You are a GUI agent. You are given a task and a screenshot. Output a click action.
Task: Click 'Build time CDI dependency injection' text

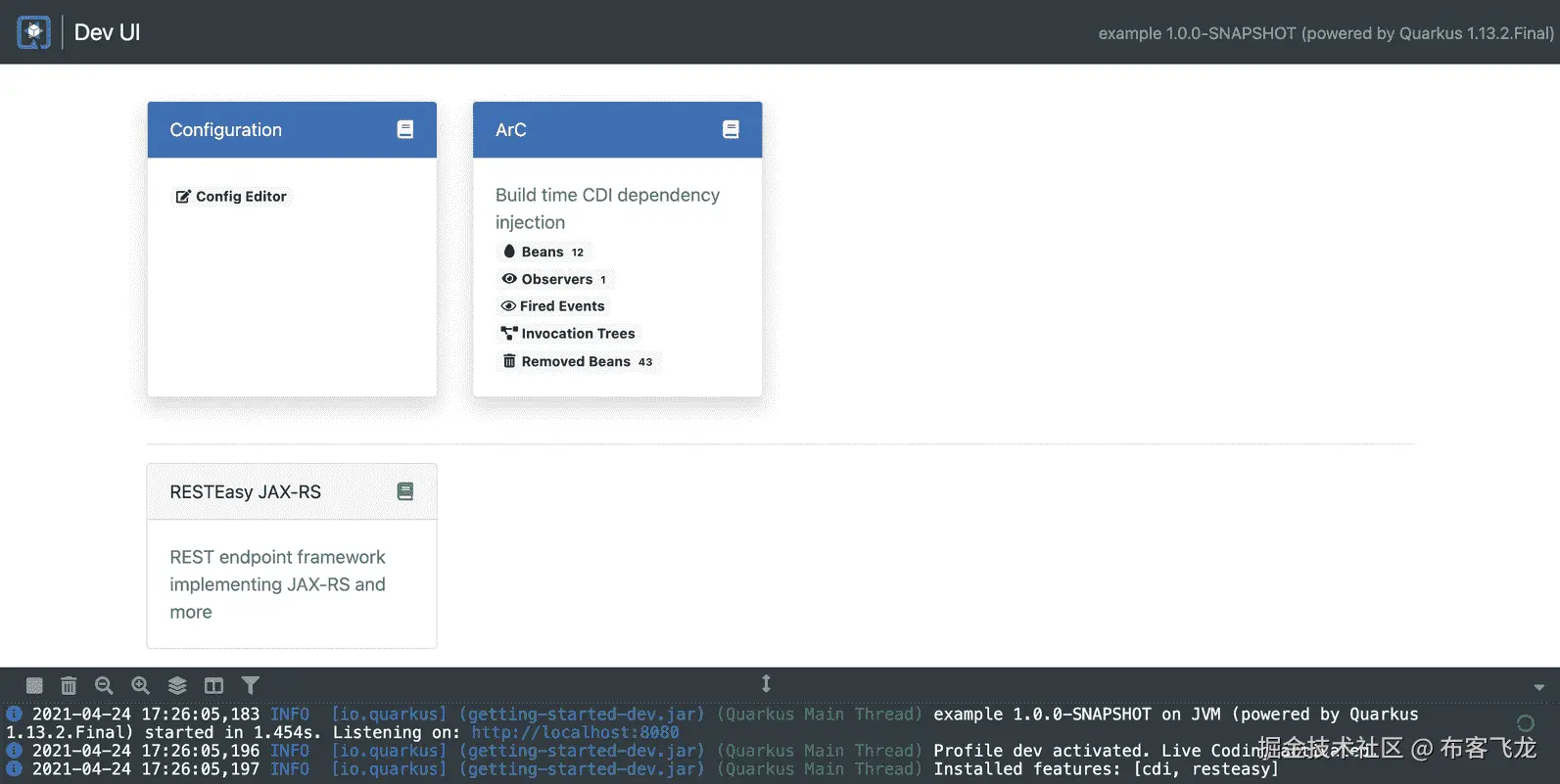[607, 208]
